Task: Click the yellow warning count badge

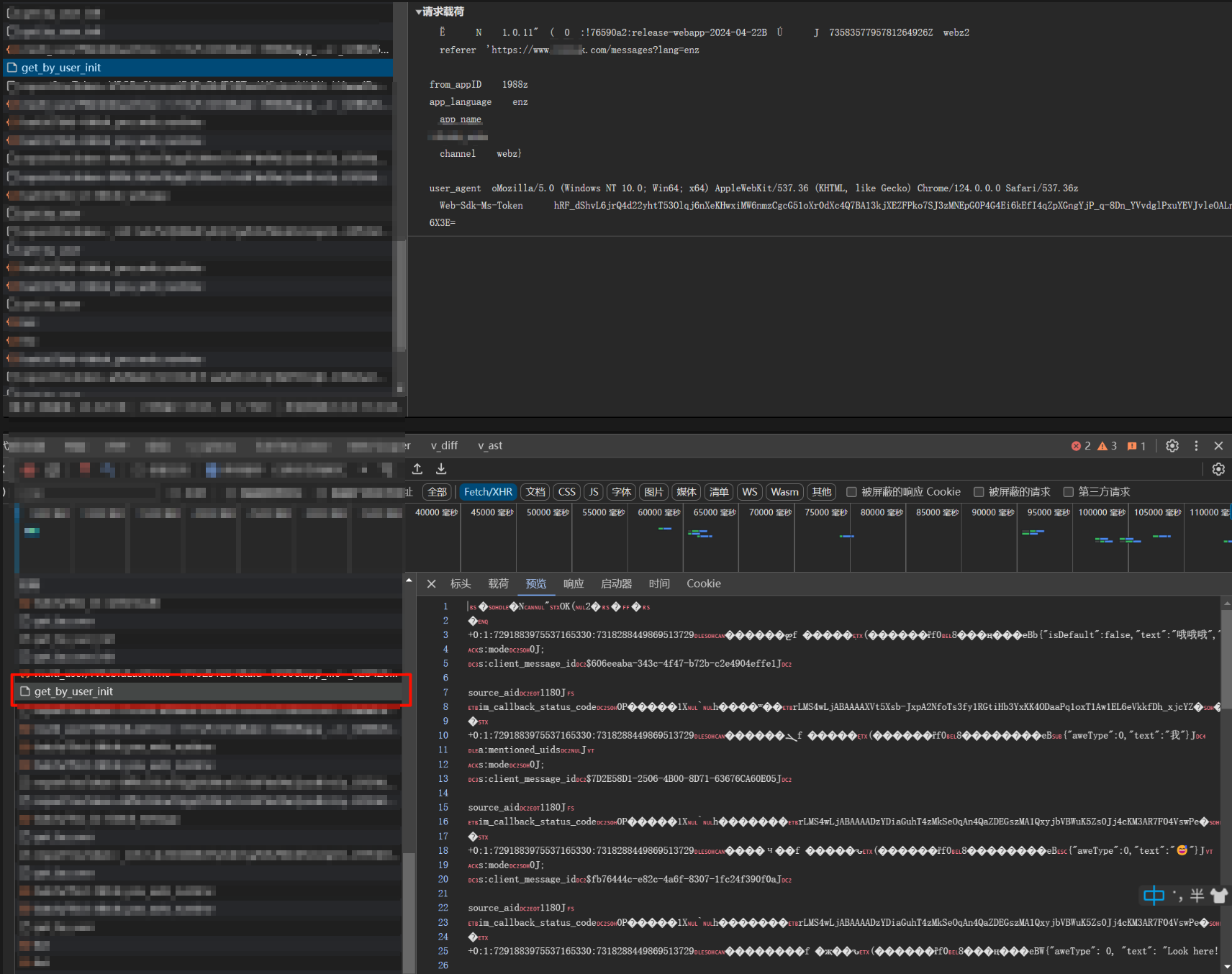Action: pos(1107,446)
